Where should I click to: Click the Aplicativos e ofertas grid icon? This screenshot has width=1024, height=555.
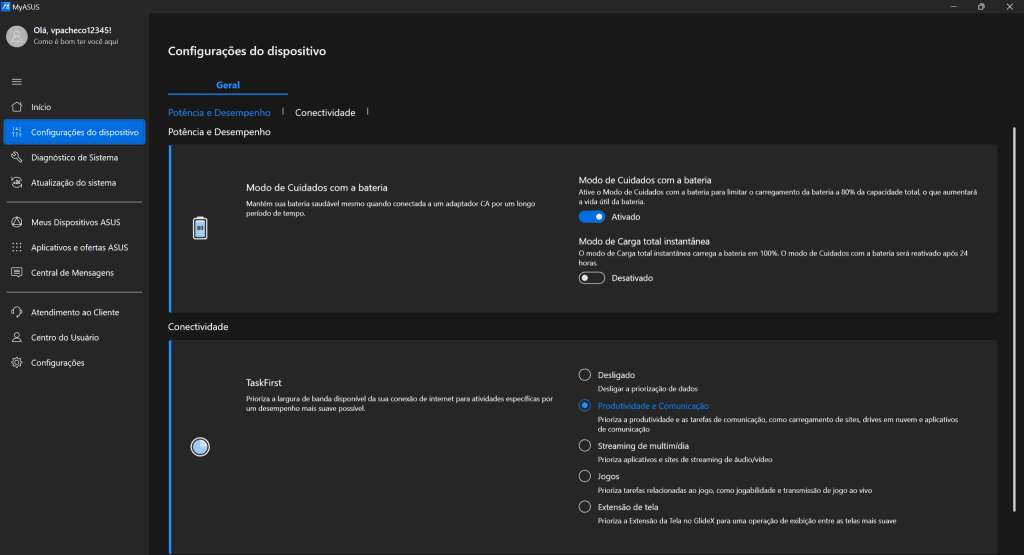17,247
